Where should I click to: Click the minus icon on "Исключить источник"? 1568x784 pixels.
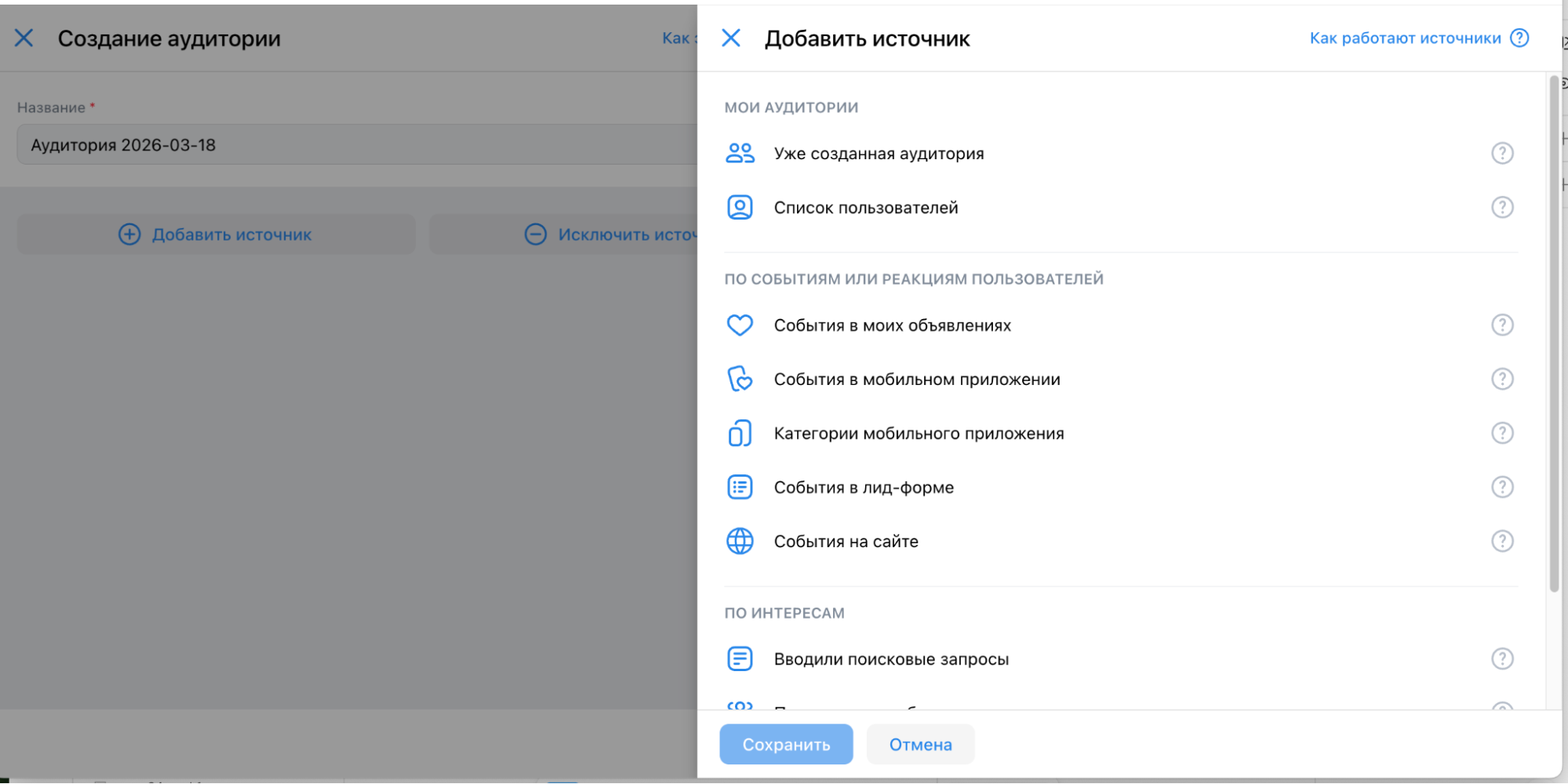pos(535,234)
